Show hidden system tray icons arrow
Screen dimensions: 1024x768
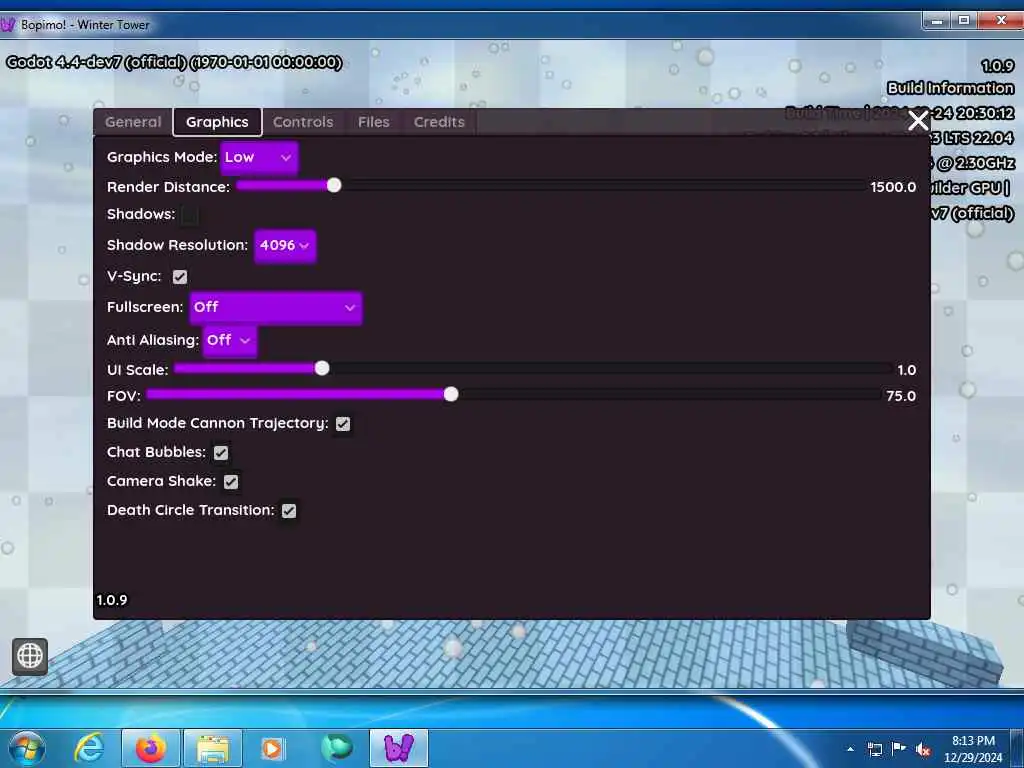click(850, 749)
